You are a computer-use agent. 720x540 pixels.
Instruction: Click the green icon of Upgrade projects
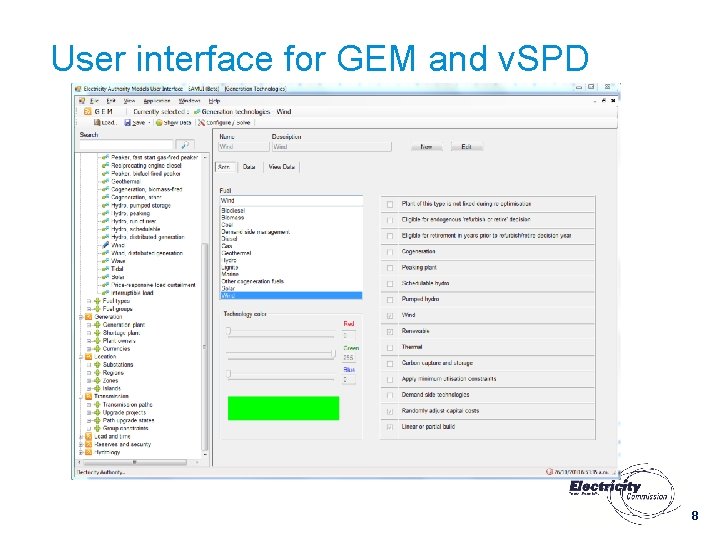[x=97, y=412]
